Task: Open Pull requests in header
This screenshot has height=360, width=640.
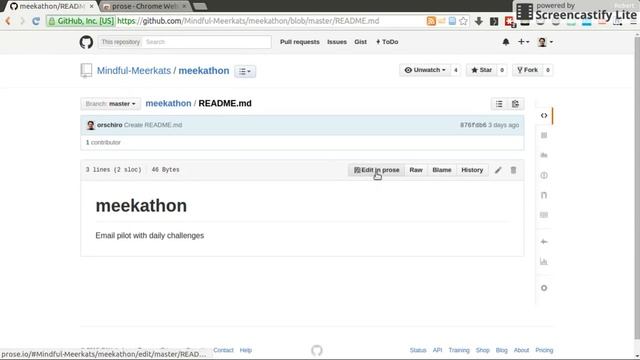Action: click(x=300, y=42)
